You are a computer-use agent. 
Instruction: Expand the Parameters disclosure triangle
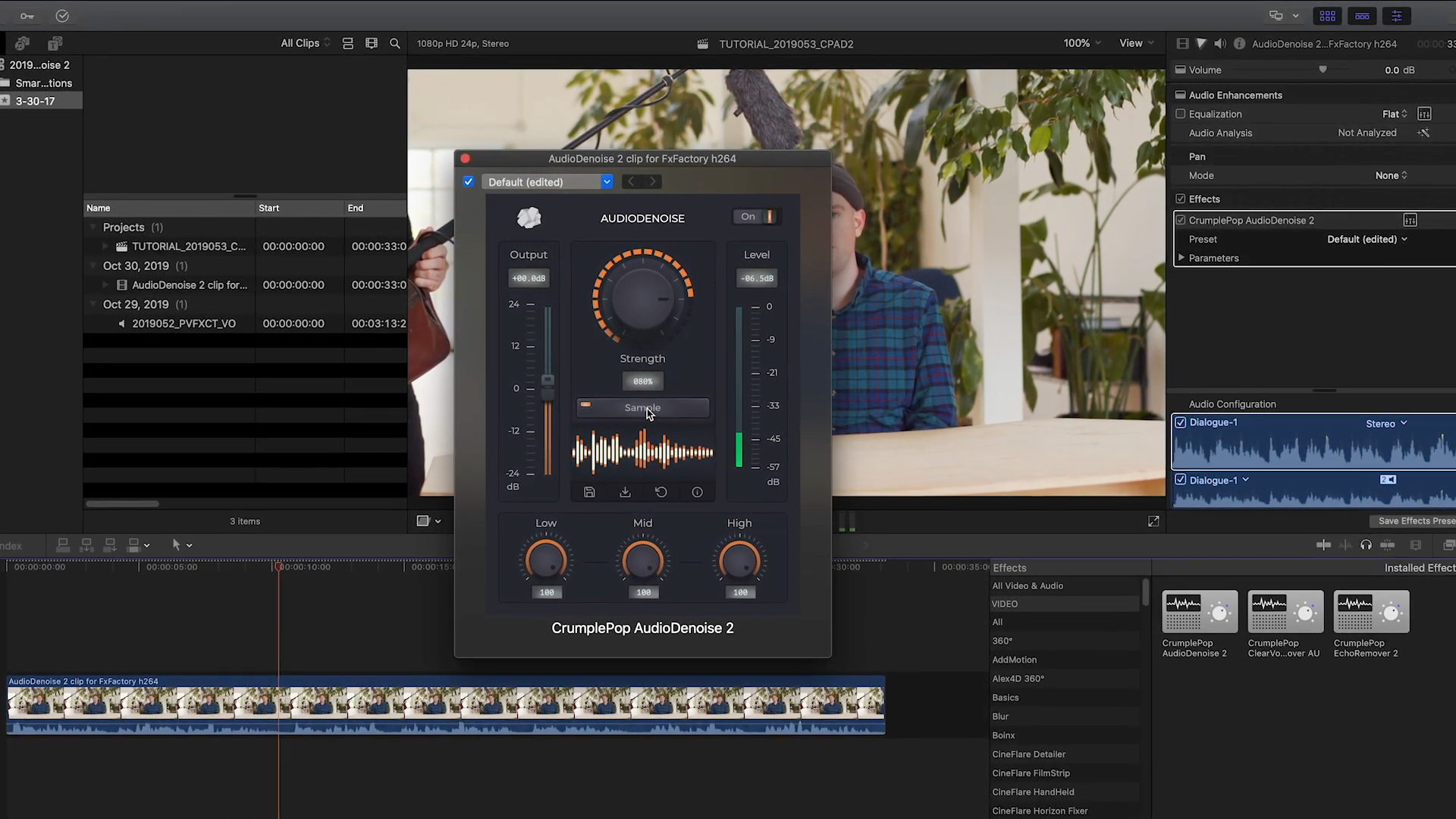[1181, 258]
